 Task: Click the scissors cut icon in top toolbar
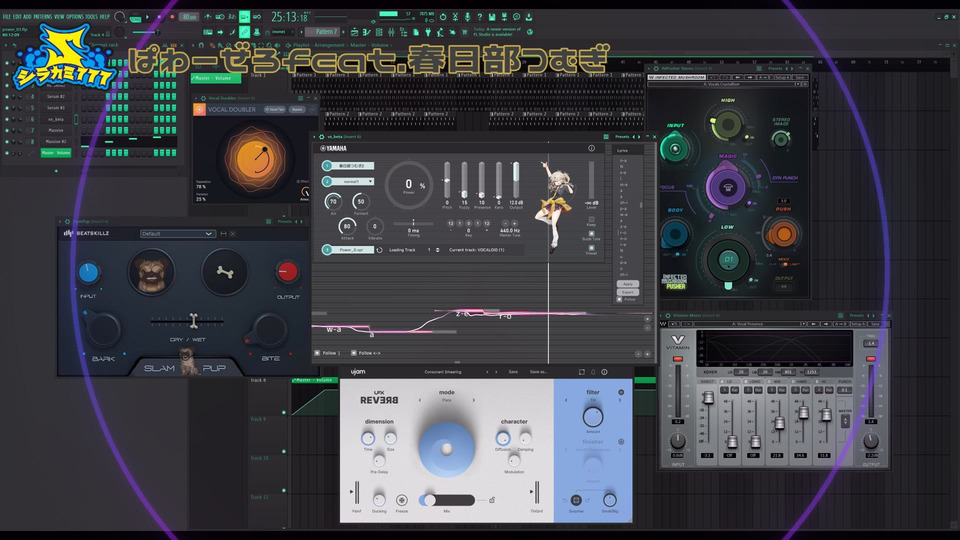[455, 17]
